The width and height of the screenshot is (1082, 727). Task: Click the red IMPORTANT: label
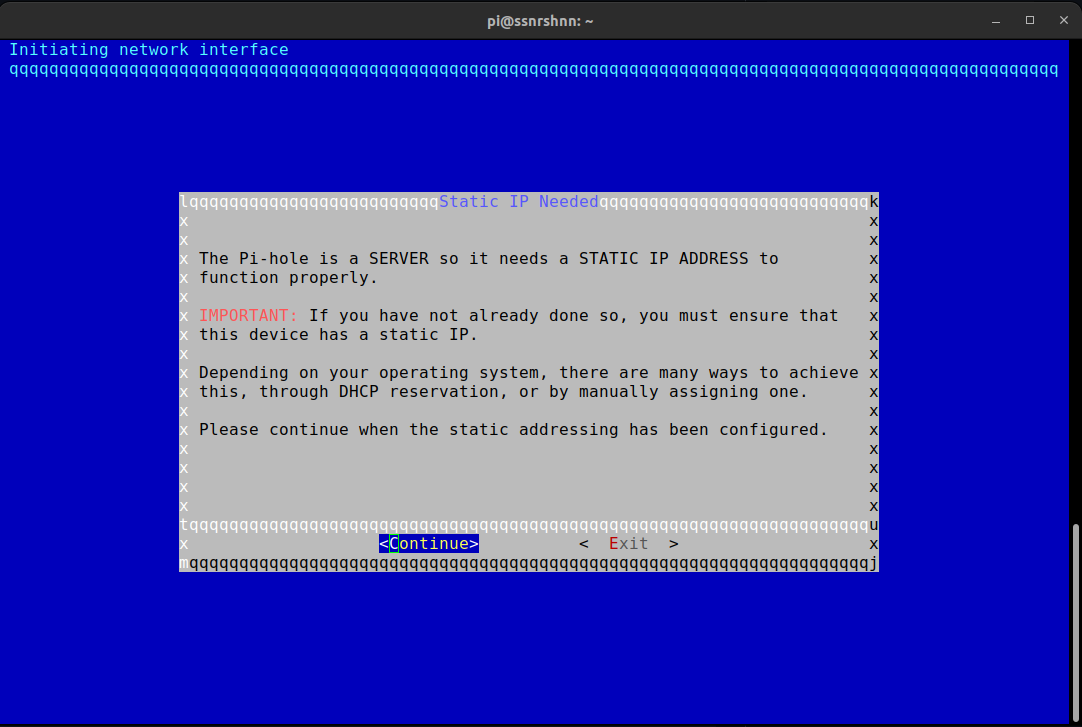248,316
